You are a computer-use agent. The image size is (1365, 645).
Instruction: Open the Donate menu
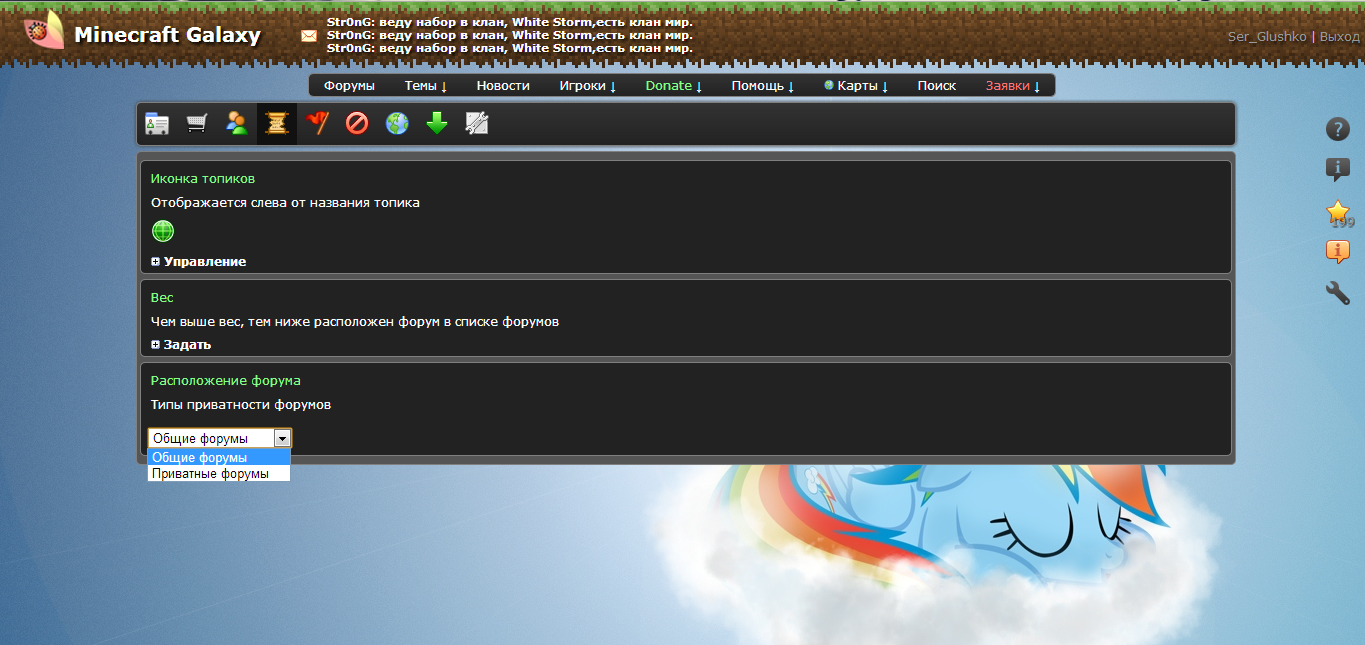pyautogui.click(x=673, y=86)
